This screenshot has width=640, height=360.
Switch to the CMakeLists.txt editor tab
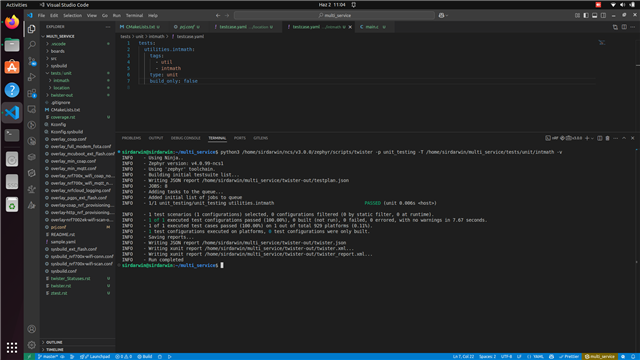click(x=140, y=27)
